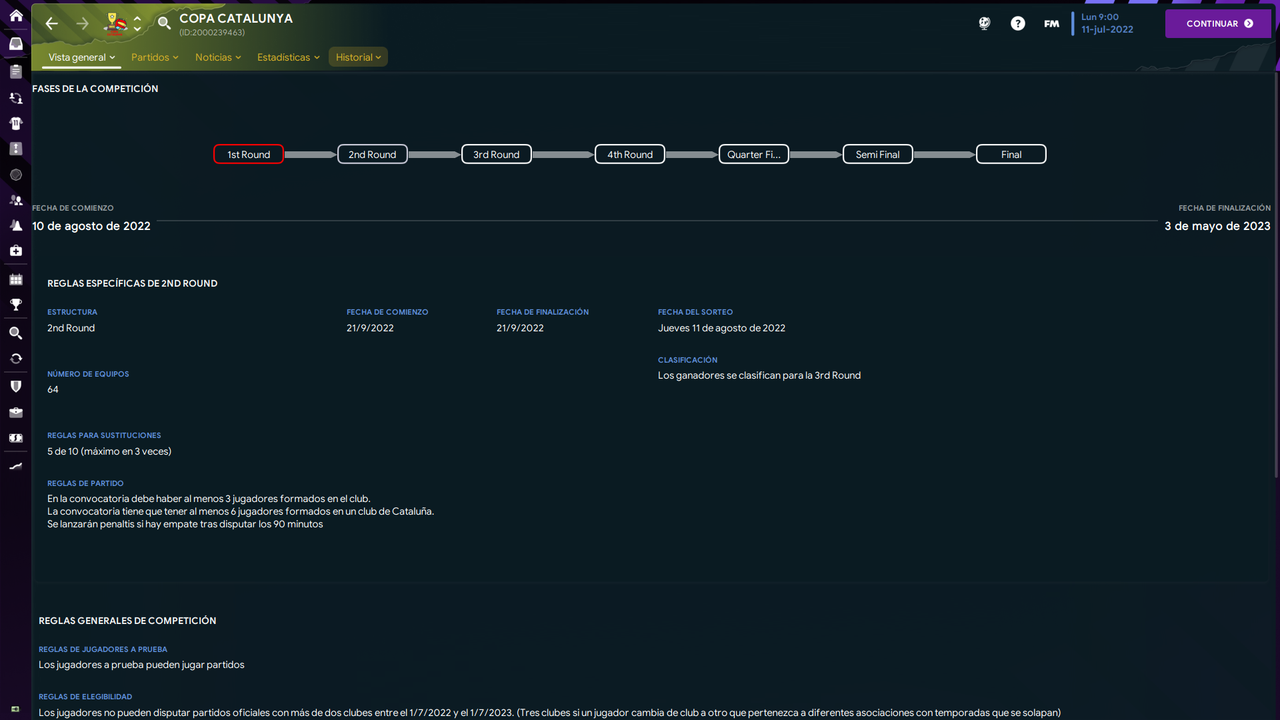Open the Competitions trophy icon in sidebar
Screen dimensions: 1280x720
click(x=15, y=305)
